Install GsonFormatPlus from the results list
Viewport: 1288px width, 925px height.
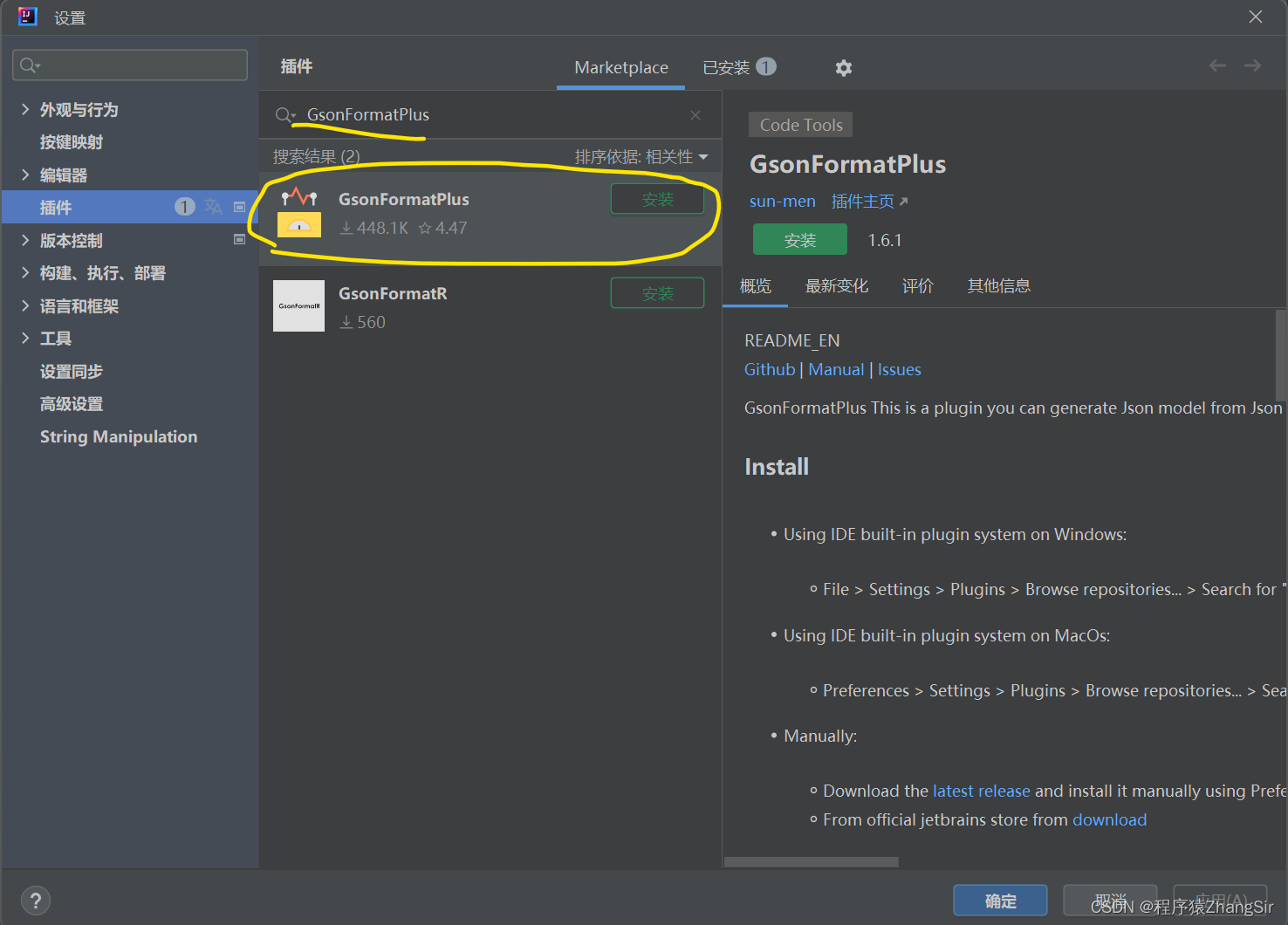pyautogui.click(x=657, y=199)
